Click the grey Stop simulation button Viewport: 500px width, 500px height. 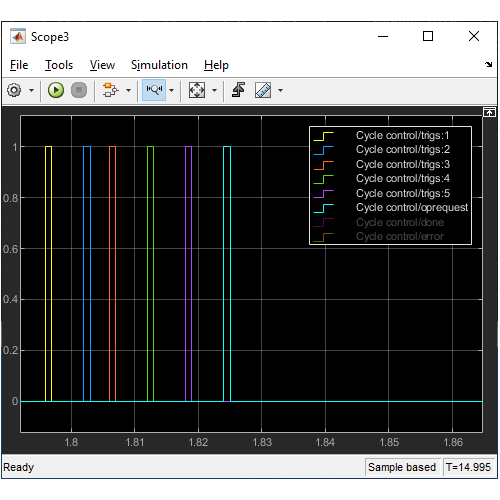coord(79,90)
